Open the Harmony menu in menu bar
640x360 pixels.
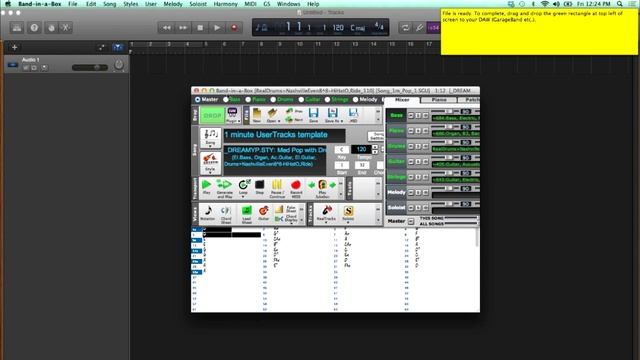(225, 4)
